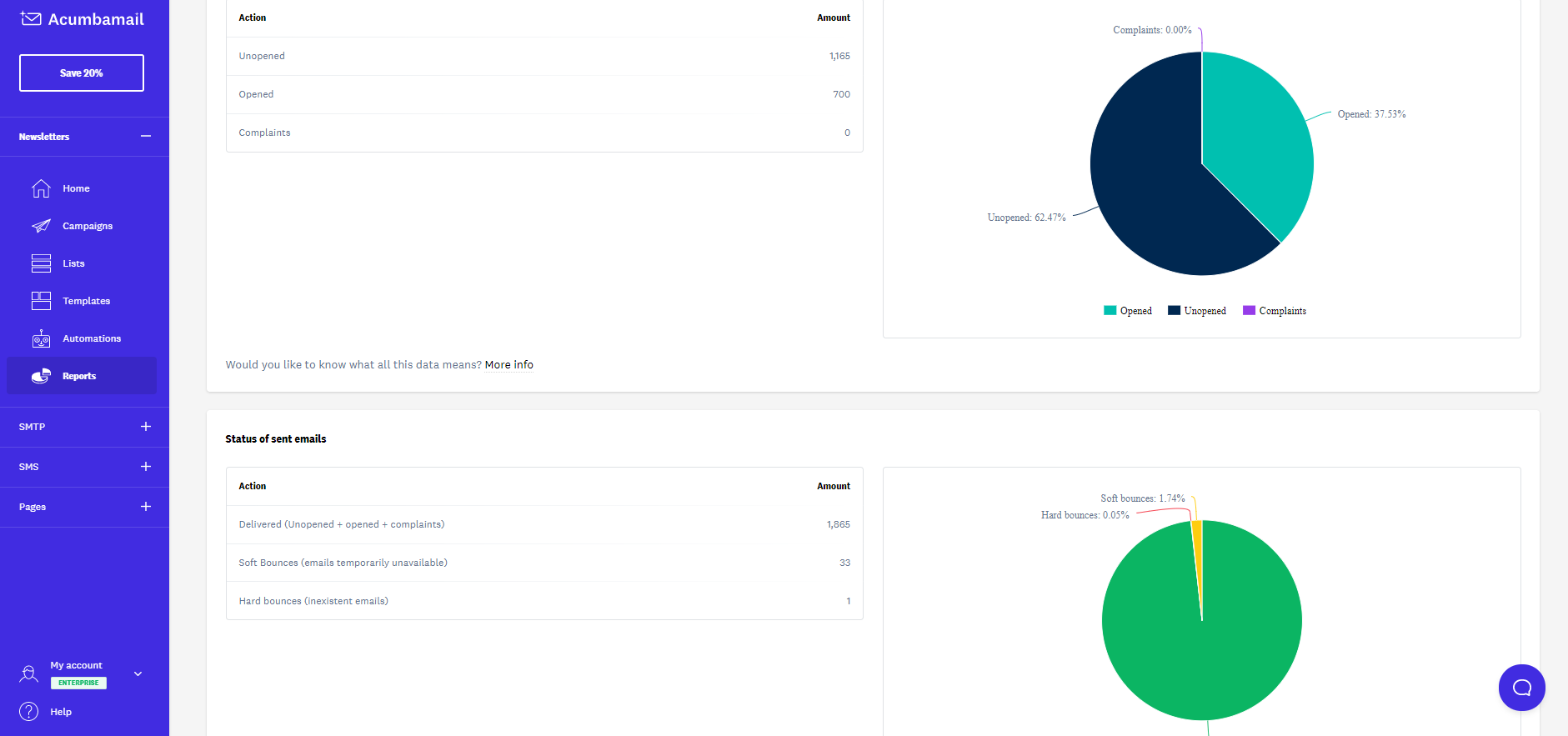1568x736 pixels.
Task: Collapse the Newsletters section
Action: [x=146, y=137]
